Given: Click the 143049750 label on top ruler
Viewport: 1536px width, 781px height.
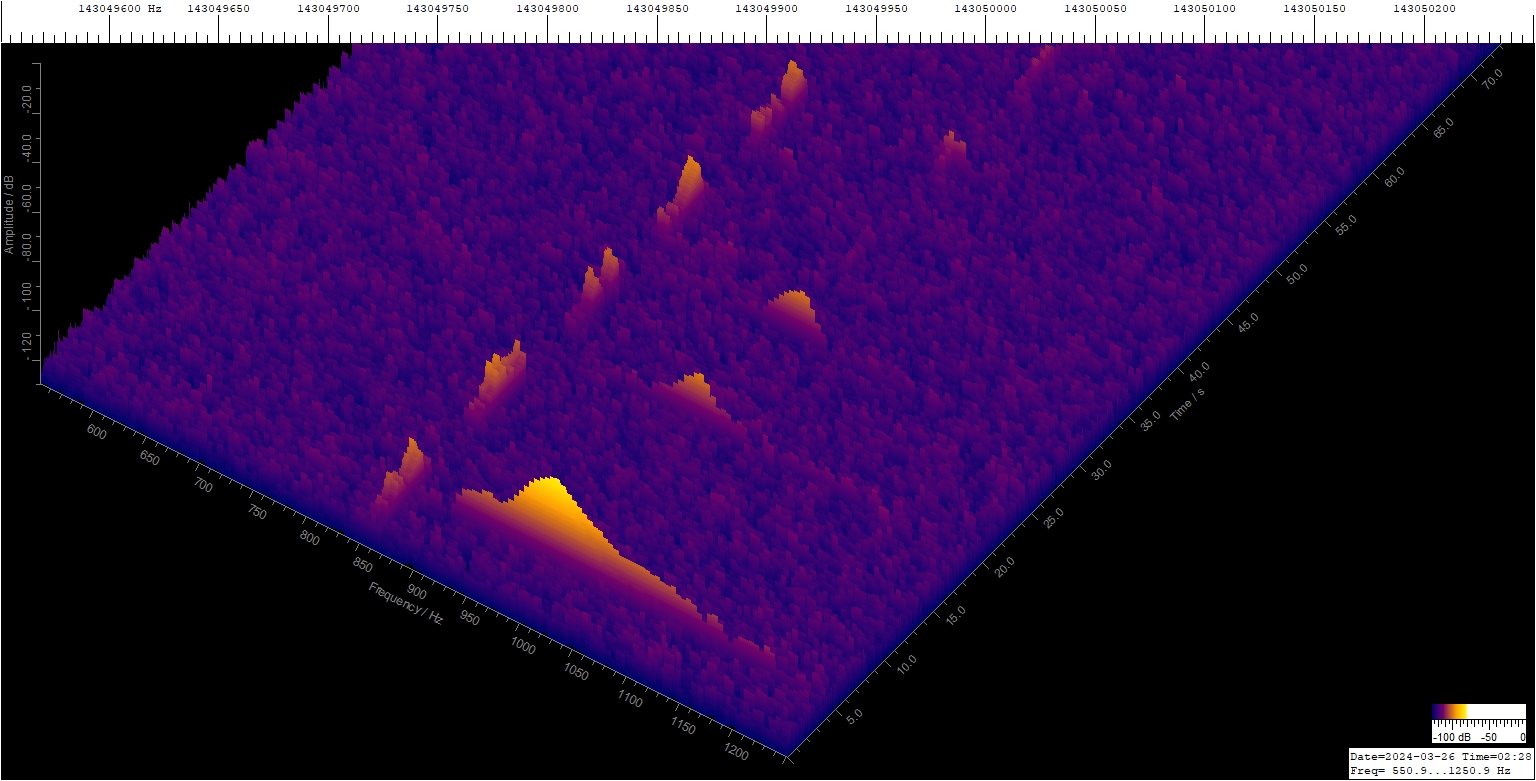Looking at the screenshot, I should tap(438, 8).
